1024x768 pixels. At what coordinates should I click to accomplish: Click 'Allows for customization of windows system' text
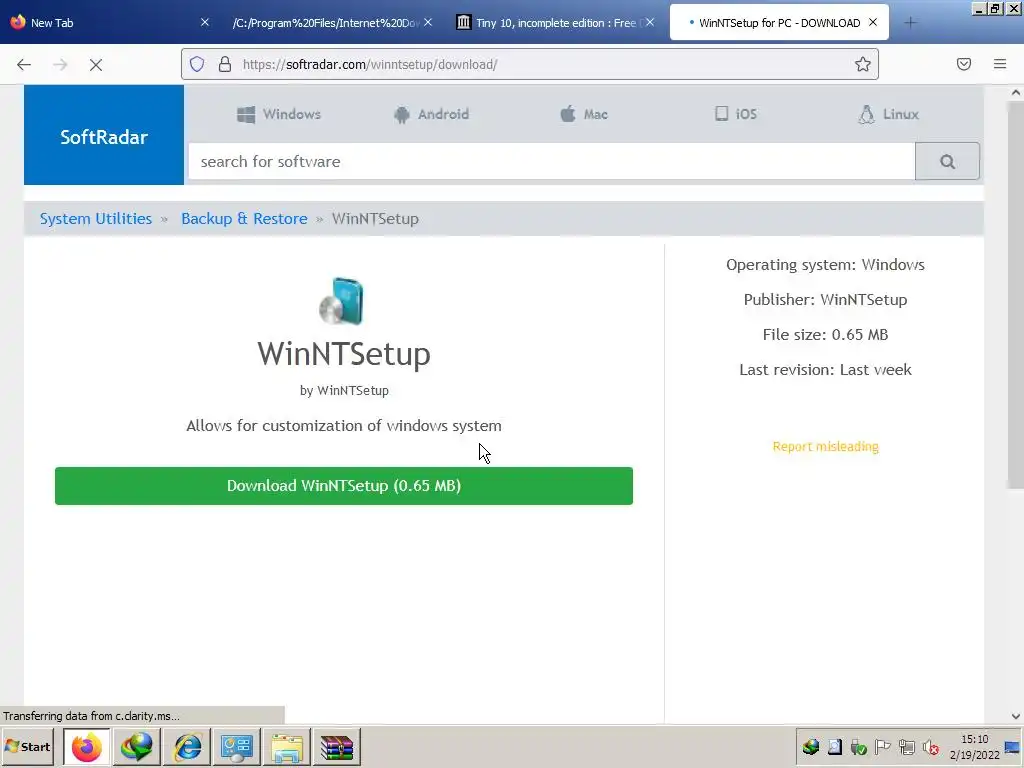tap(344, 426)
